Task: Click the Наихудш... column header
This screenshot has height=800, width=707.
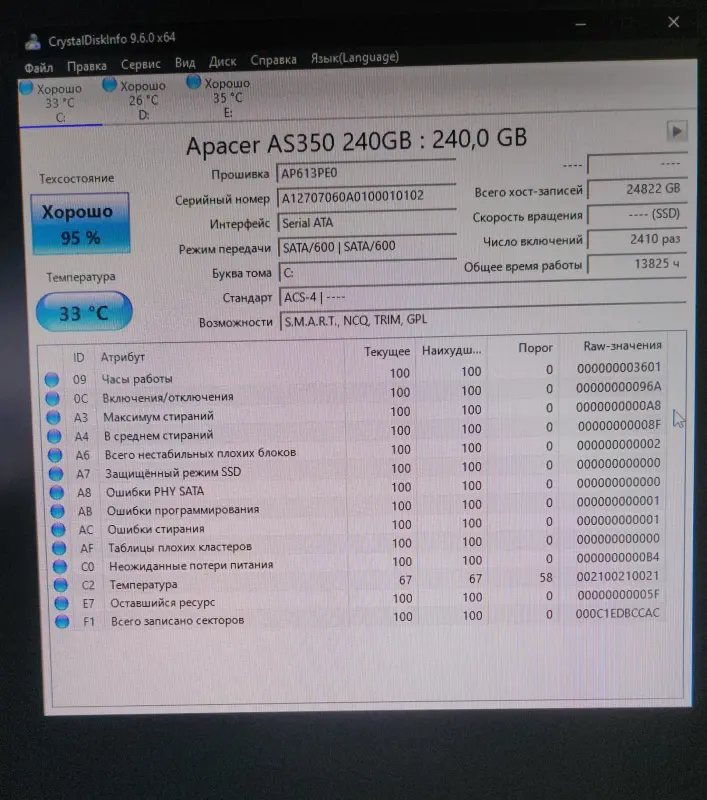Action: [451, 350]
